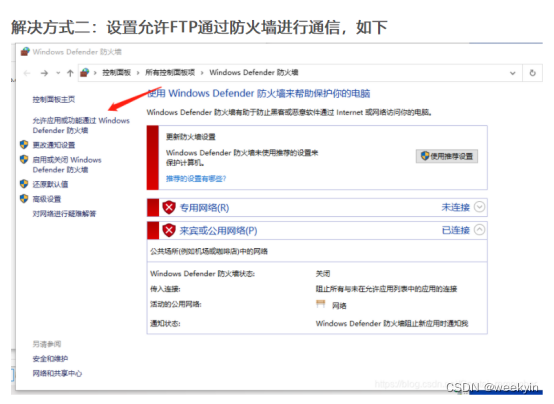Image resolution: width=554 pixels, height=404 pixels.
Task: Select Windows Defender 防火墙 breadcrumb item
Action: pos(254,72)
